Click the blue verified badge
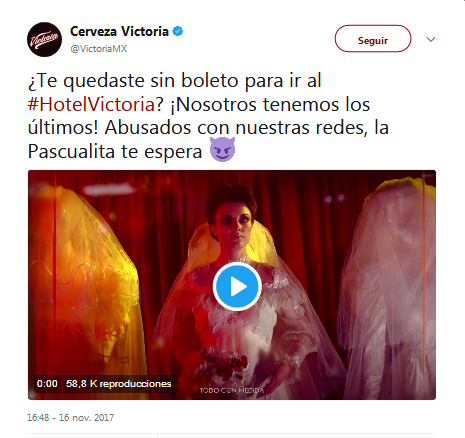This screenshot has width=465, height=438. point(178,31)
